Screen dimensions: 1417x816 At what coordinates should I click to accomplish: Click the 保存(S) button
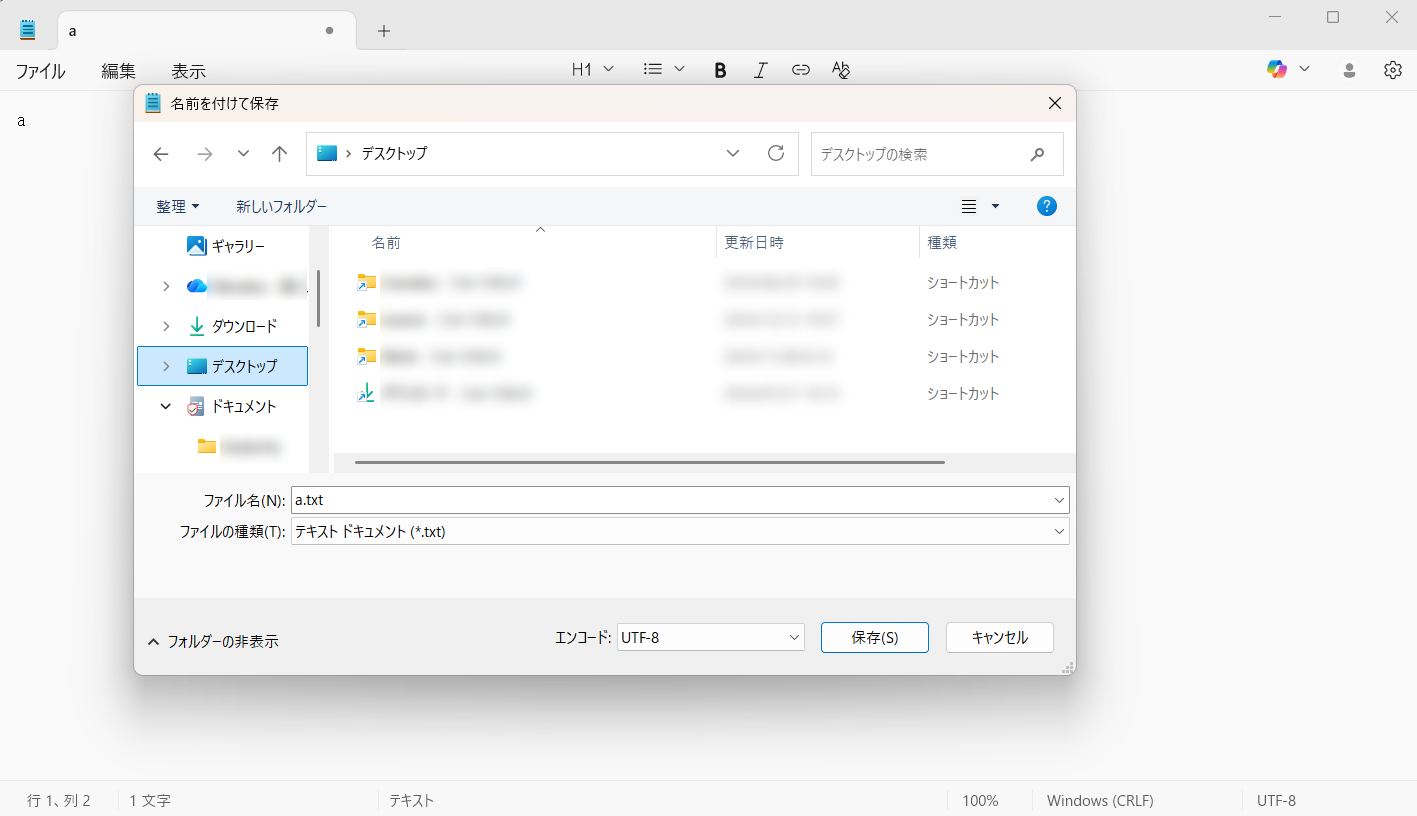875,637
